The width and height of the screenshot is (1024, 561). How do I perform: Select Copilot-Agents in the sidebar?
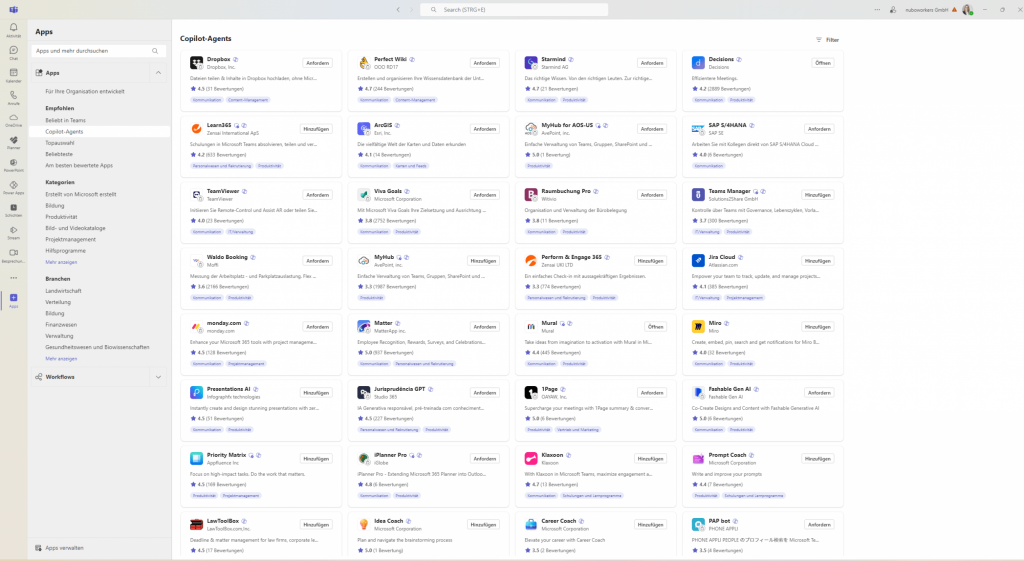[99, 131]
